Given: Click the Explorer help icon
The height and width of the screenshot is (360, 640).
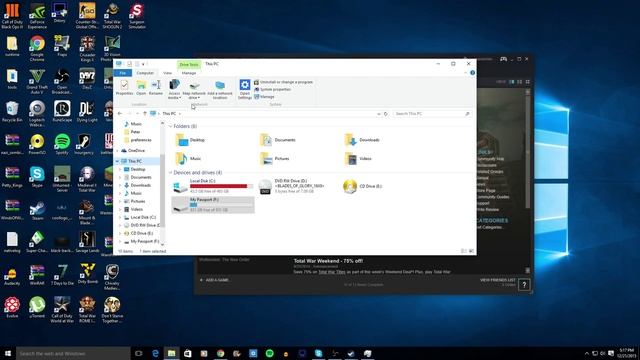Looking at the screenshot, I should click(472, 73).
